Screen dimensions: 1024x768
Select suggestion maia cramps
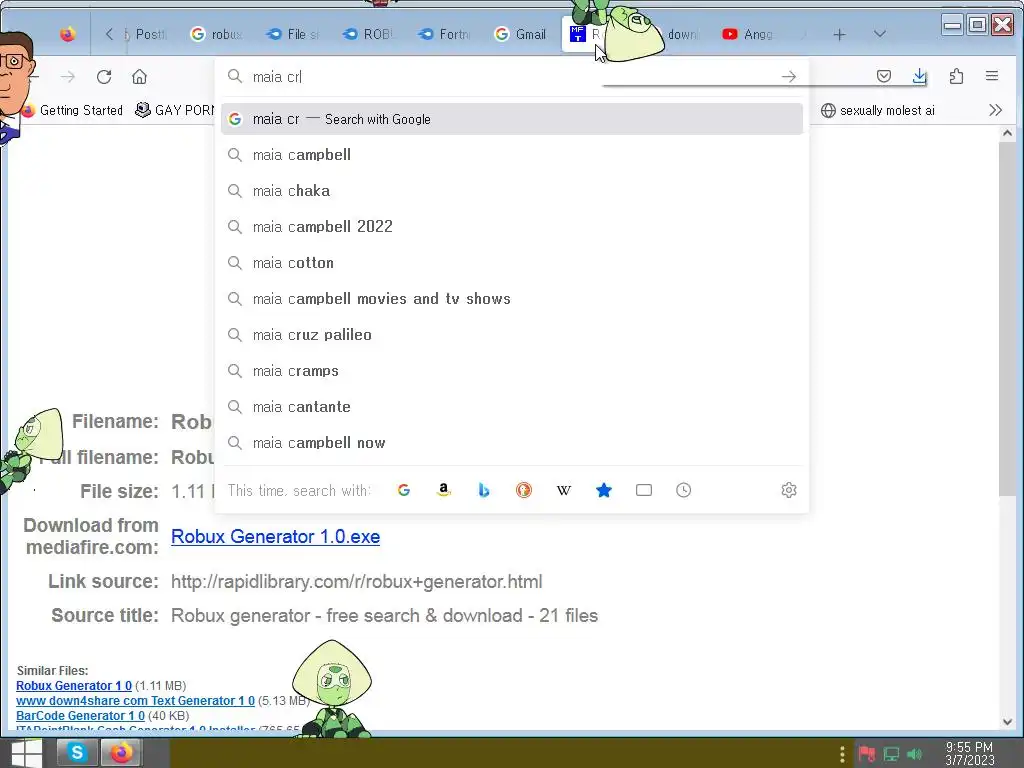coord(512,370)
